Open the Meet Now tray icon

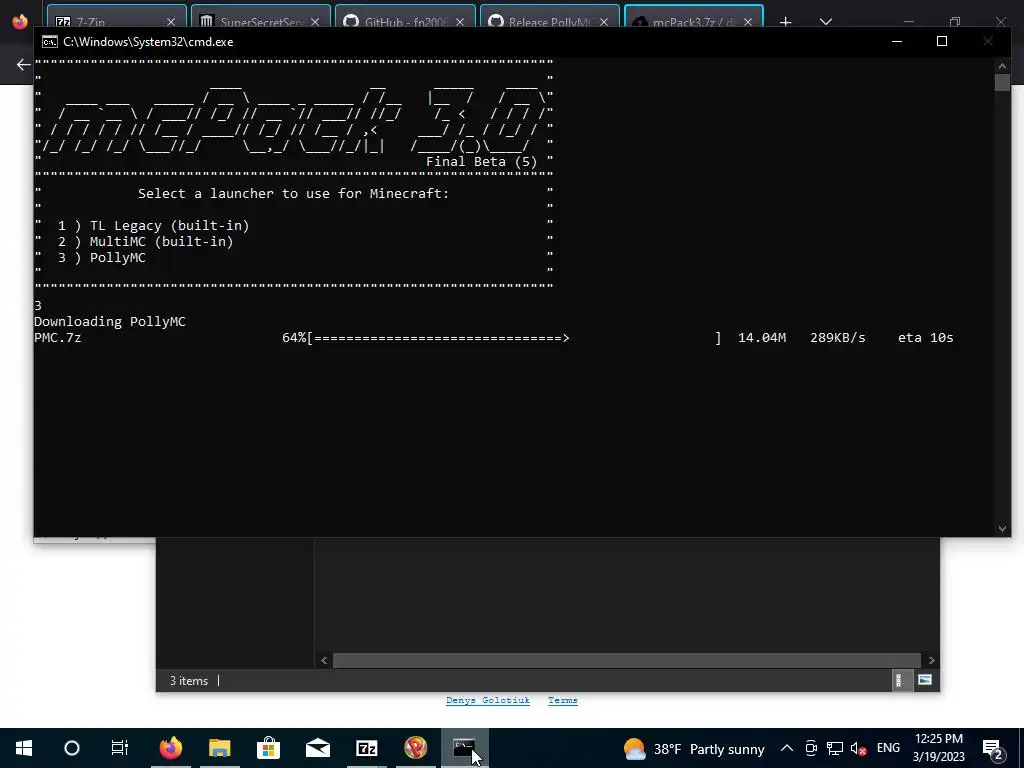pyautogui.click(x=811, y=748)
